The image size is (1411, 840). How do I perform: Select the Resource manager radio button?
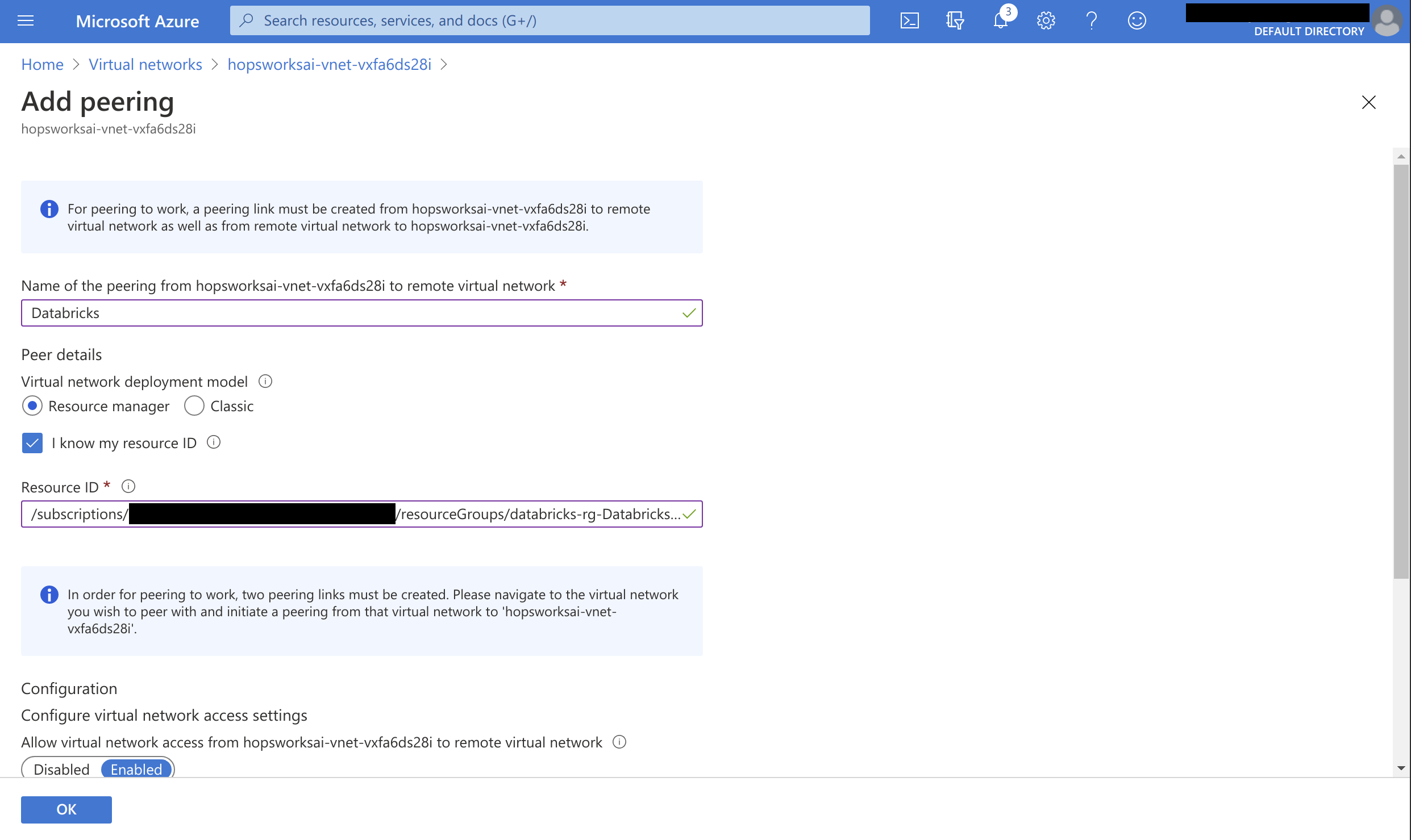tap(32, 406)
